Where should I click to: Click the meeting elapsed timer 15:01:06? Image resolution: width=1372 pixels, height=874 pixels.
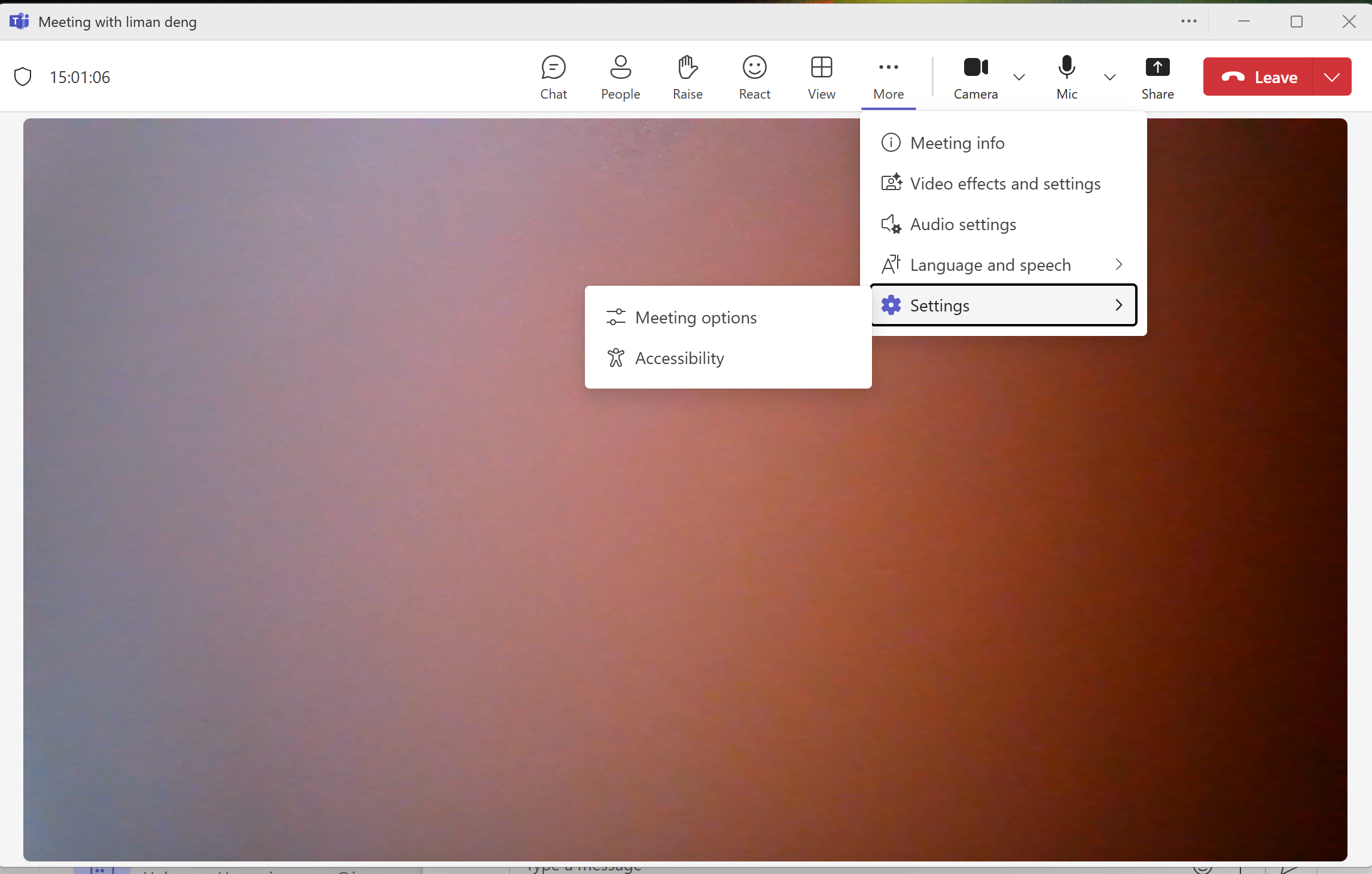(80, 77)
